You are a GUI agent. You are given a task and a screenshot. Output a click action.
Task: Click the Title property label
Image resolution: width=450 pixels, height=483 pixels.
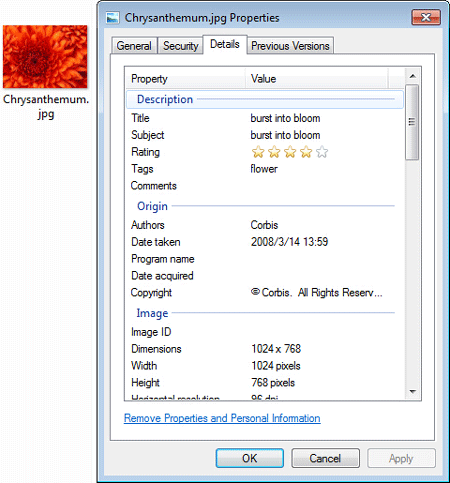pos(140,118)
